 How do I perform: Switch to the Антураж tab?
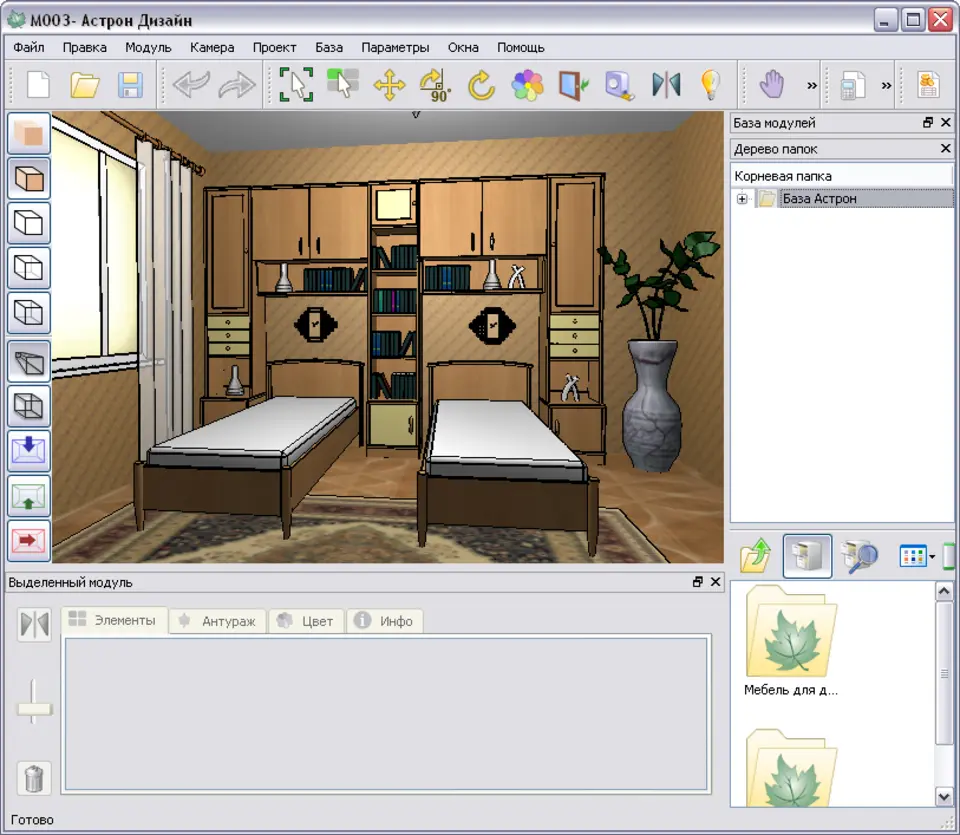coord(217,621)
